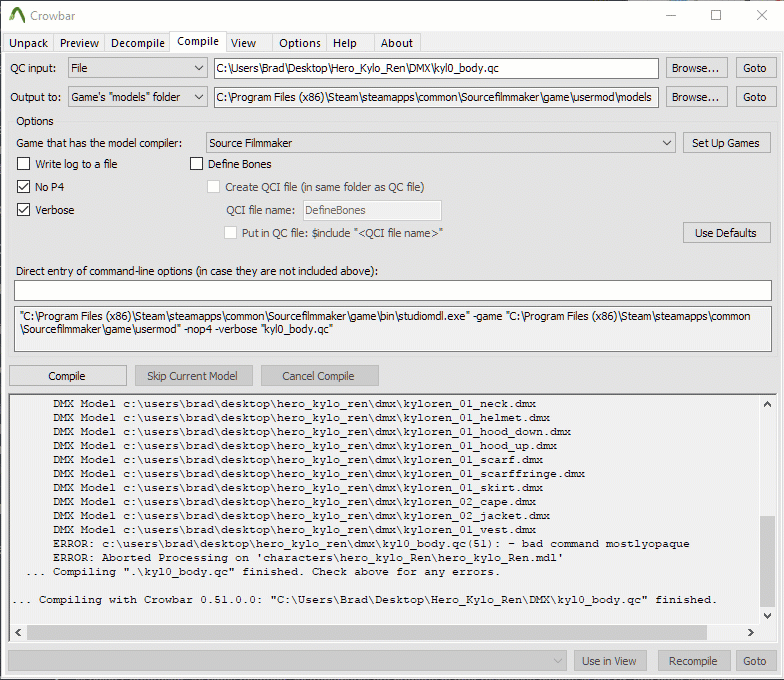Click the log scrollbar down arrow
The height and width of the screenshot is (680, 784).
(x=768, y=616)
